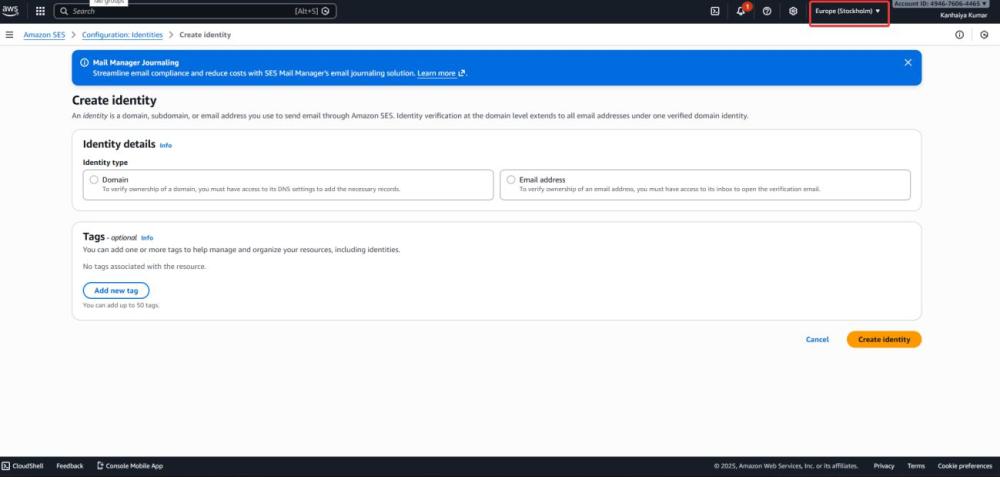Go to Amazon SES breadcrumb
The image size is (1000, 477).
point(44,35)
